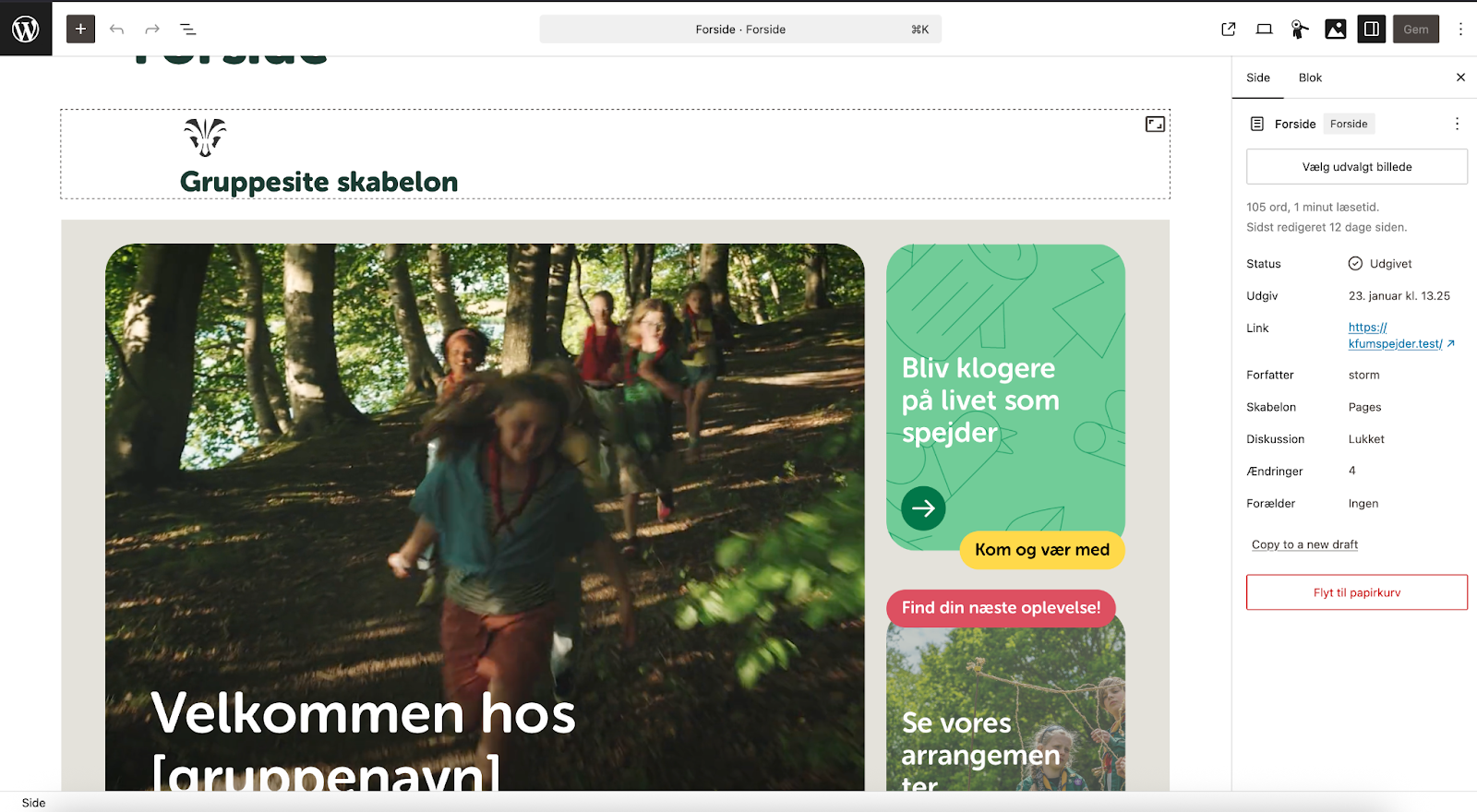
Task: Undo the last change
Action: click(x=116, y=30)
